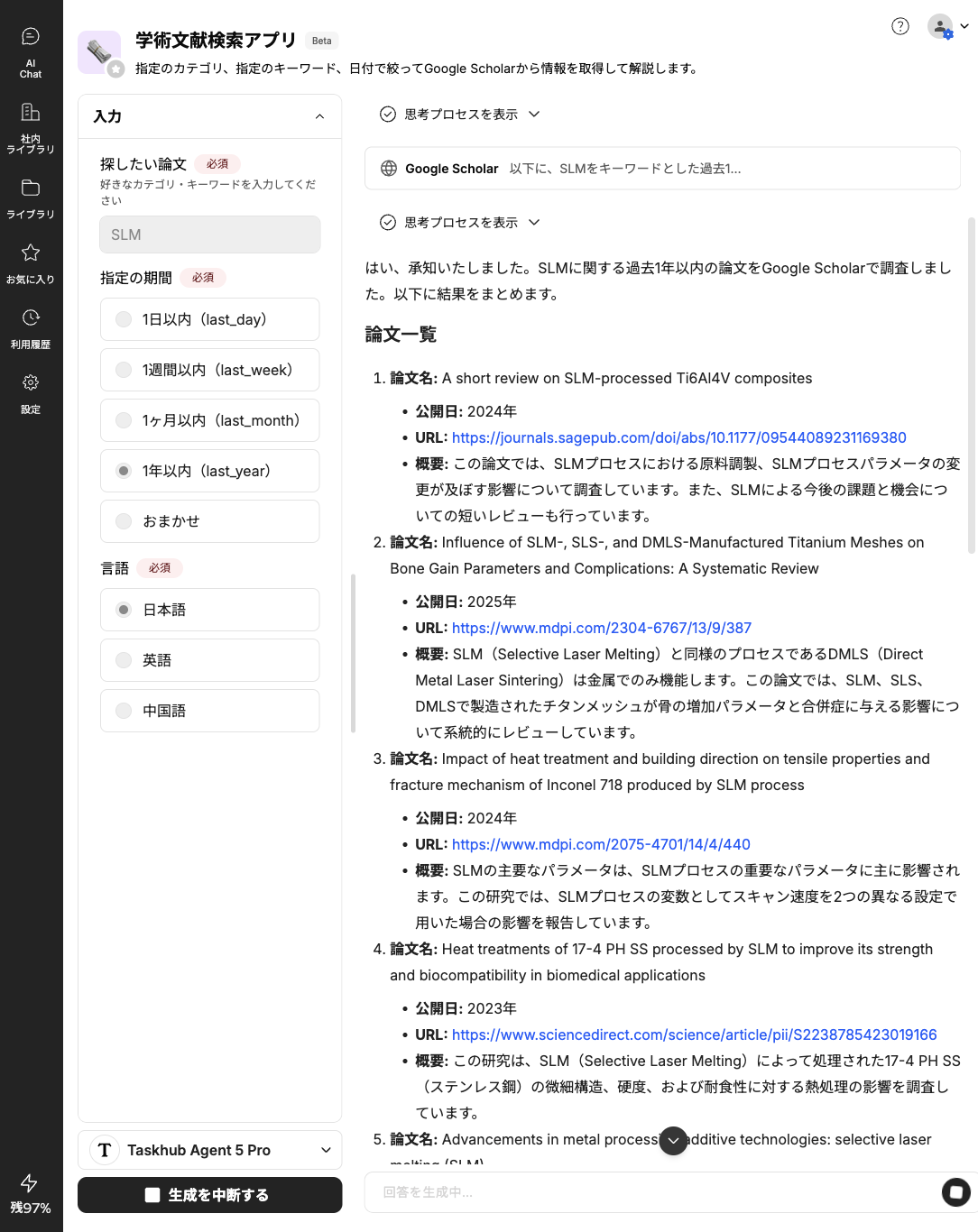Screen dimensions: 978x1232
Task: Click the help question mark icon
Action: tap(900, 26)
